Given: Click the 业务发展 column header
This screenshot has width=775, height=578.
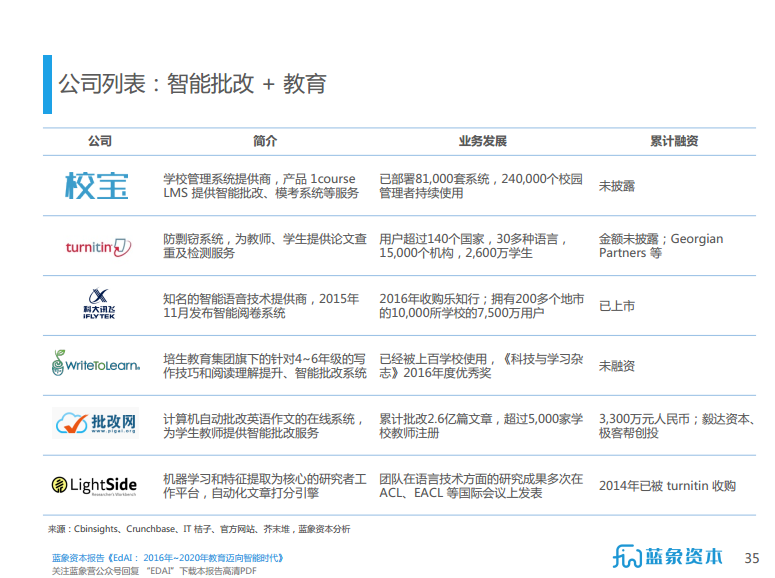Looking at the screenshot, I should (482, 141).
